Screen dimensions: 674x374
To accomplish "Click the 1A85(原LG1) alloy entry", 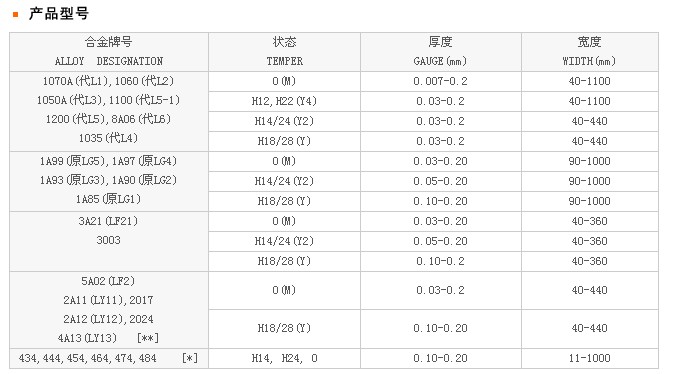I will click(x=108, y=199).
